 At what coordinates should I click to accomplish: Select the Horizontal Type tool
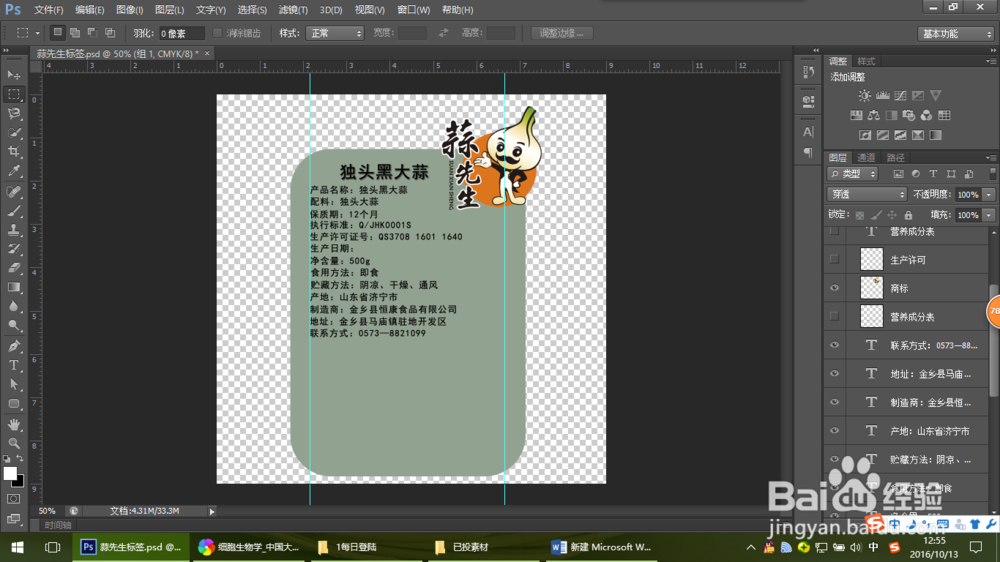click(13, 366)
